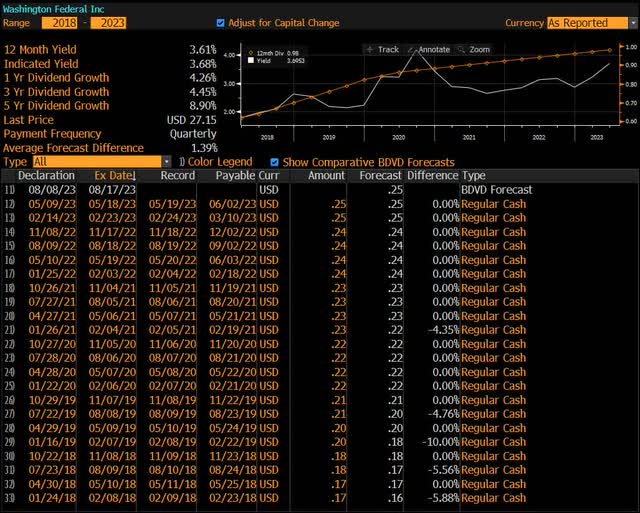
Task: Select the row with declaration 04/27/21
Action: [x=320, y=316]
